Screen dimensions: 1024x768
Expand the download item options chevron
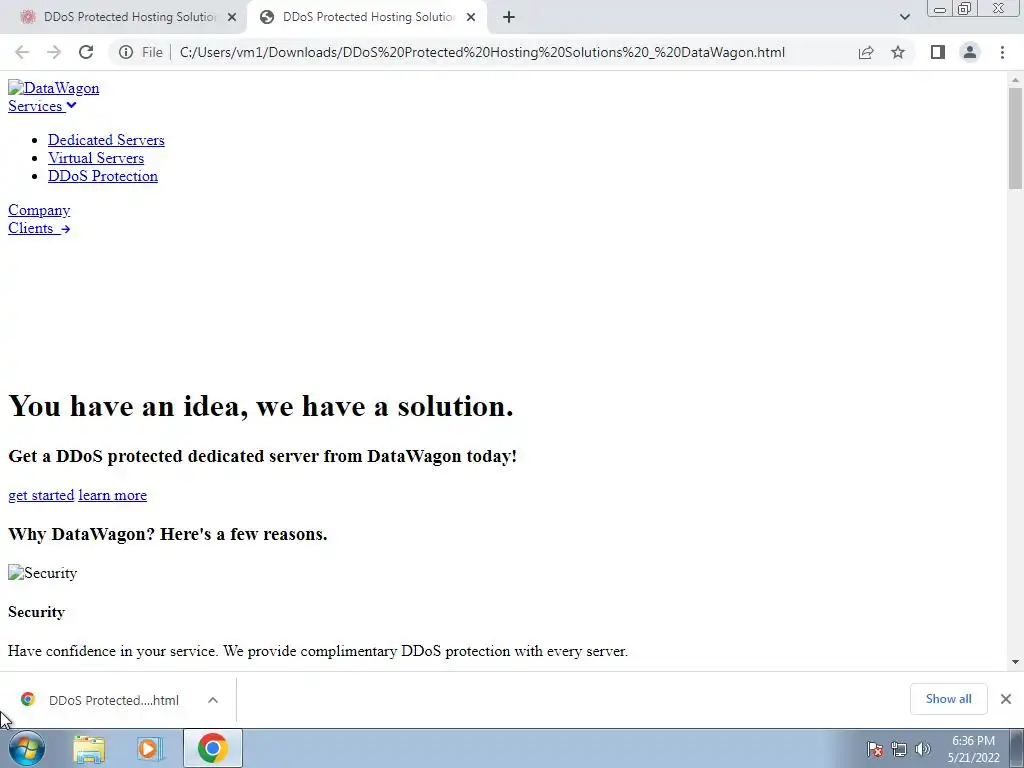pos(213,700)
